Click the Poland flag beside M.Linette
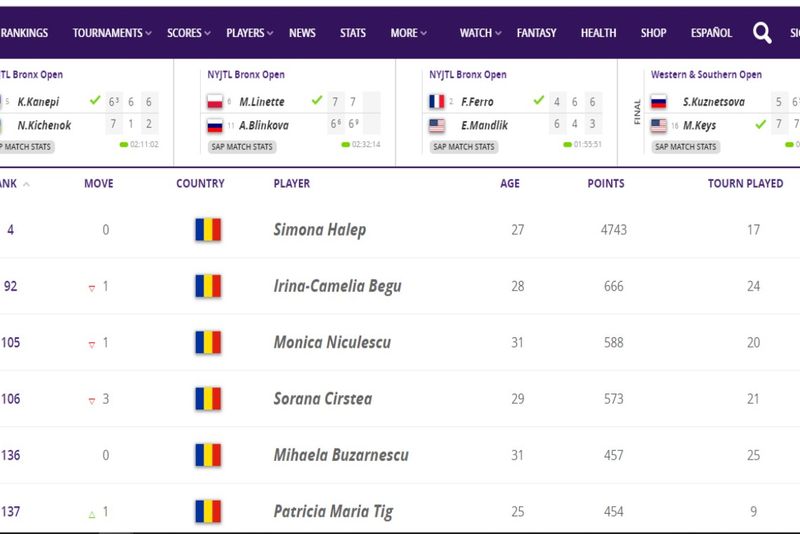Image resolution: width=800 pixels, height=534 pixels. [215, 101]
